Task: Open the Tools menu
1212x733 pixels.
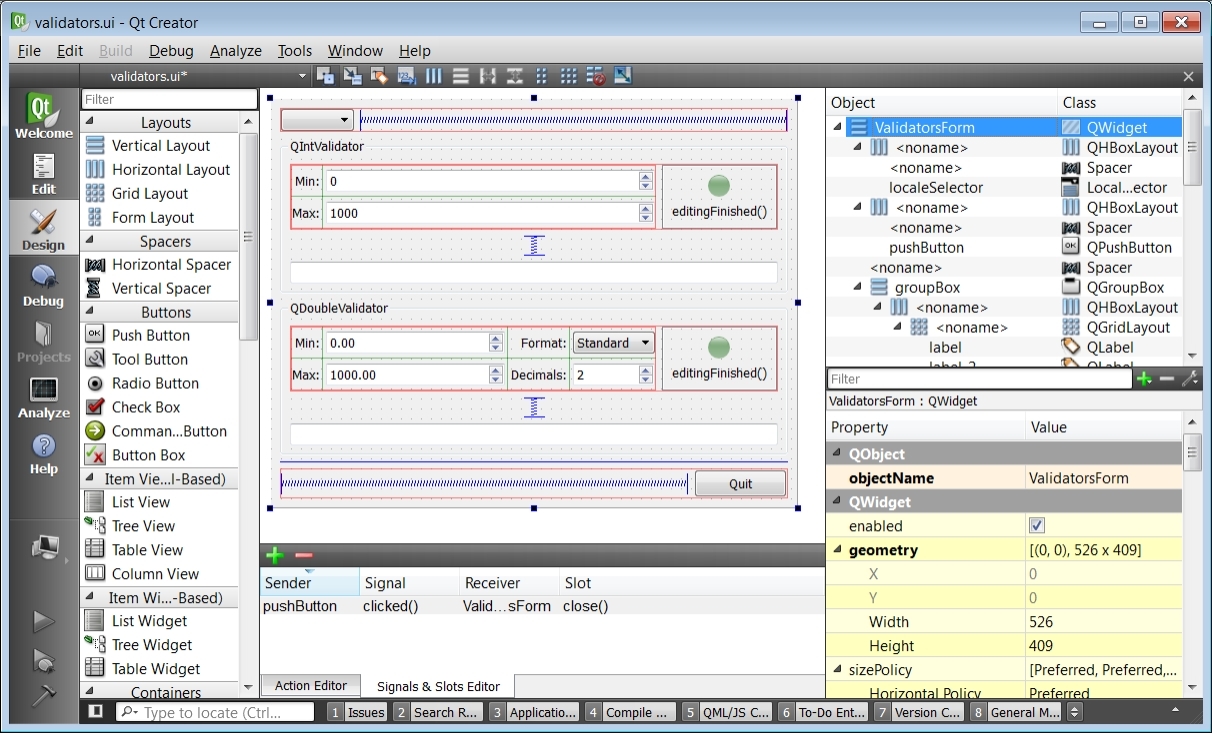Action: pyautogui.click(x=294, y=51)
